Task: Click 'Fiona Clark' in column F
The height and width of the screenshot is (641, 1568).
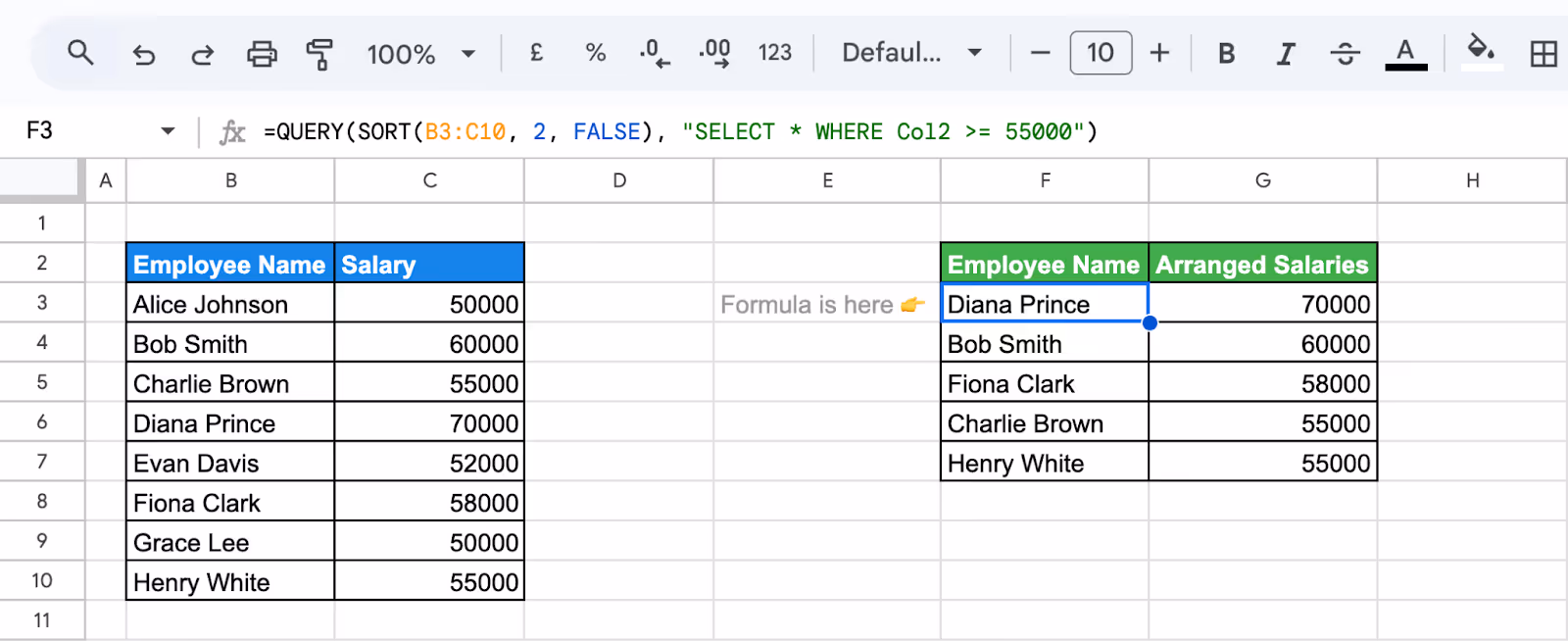Action: (x=1045, y=383)
